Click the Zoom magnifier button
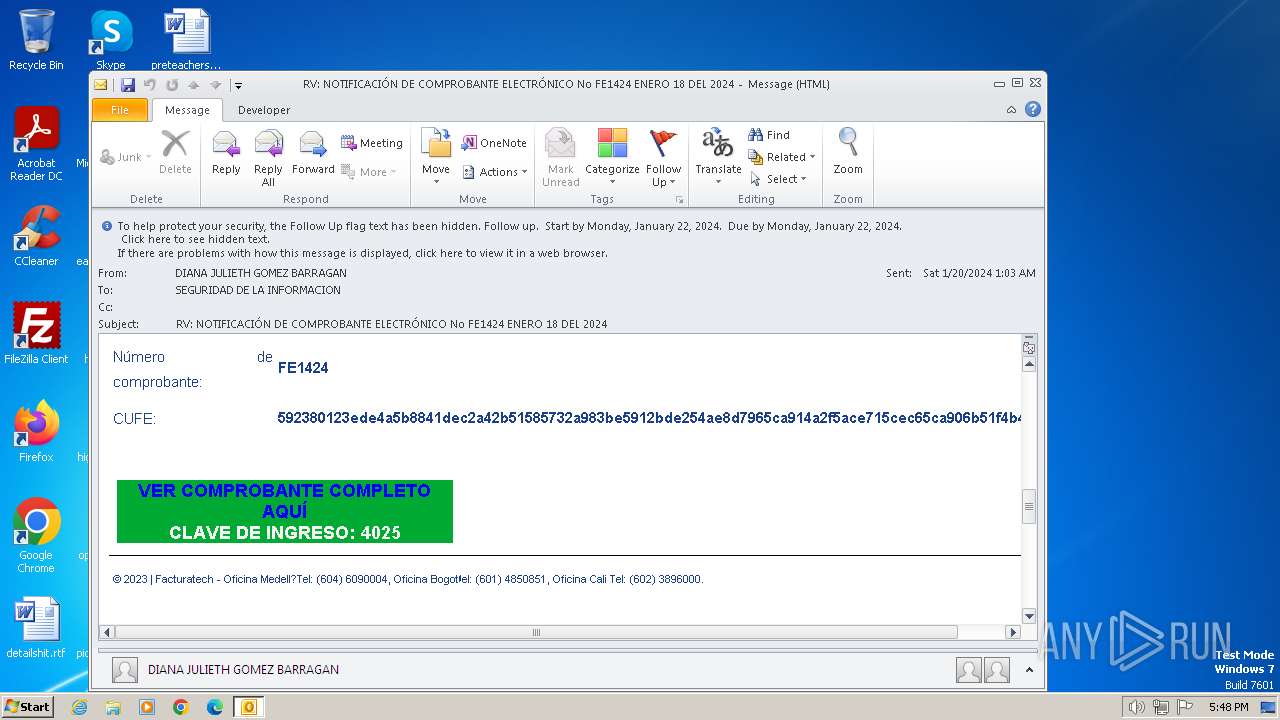 point(848,153)
